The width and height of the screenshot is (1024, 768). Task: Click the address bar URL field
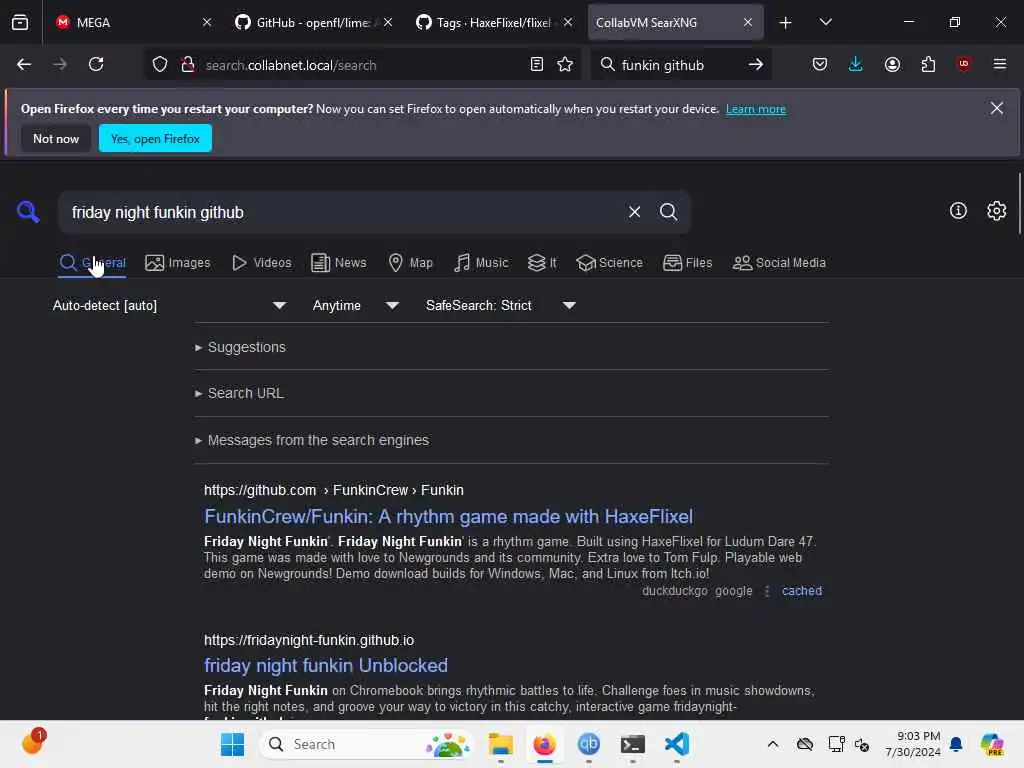[362, 65]
